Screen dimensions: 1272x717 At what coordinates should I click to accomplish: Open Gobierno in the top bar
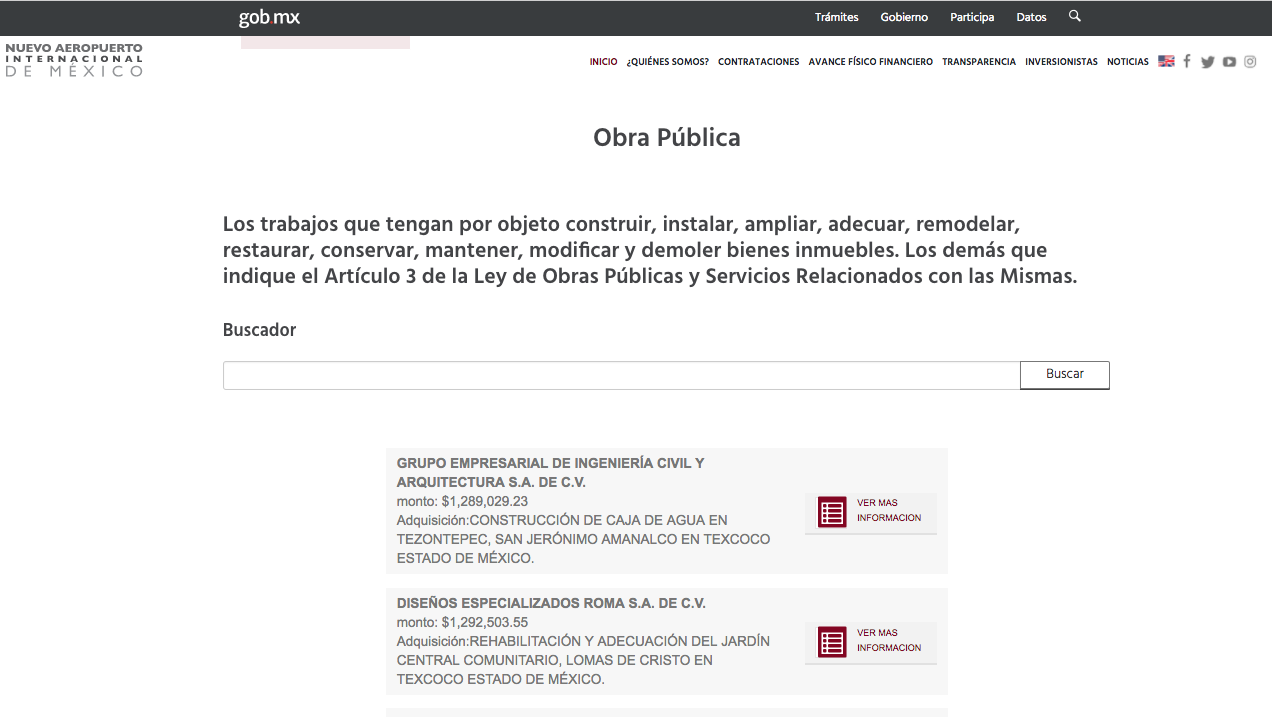point(904,17)
